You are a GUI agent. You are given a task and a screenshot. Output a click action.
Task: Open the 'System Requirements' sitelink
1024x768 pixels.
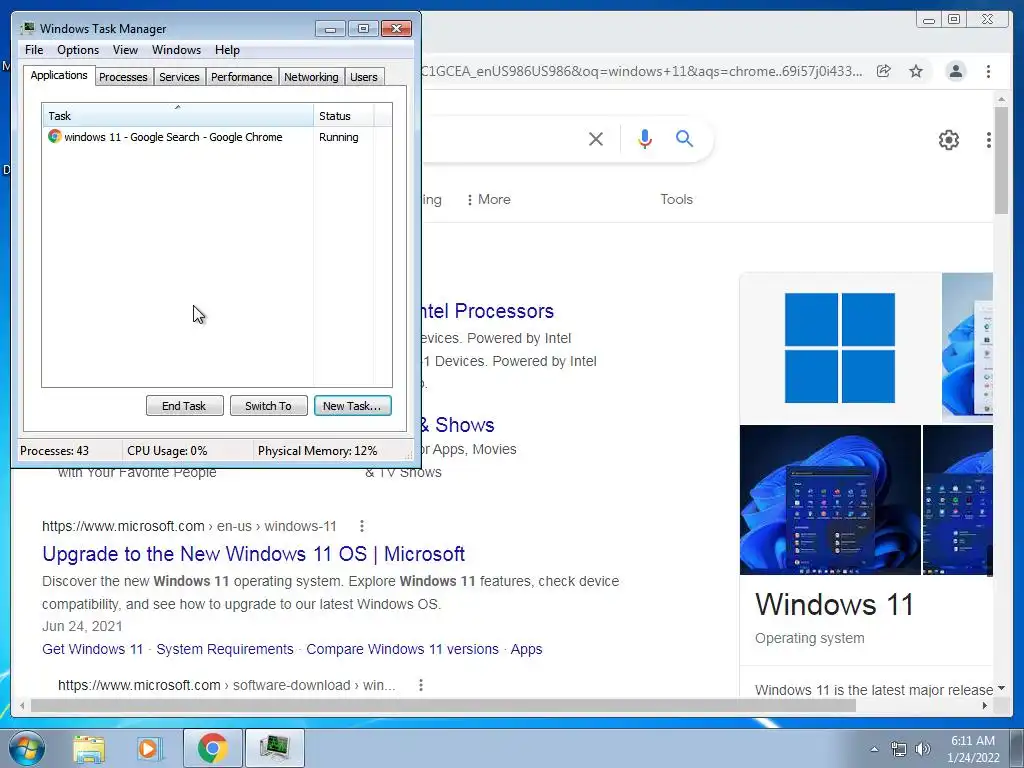[x=225, y=649]
